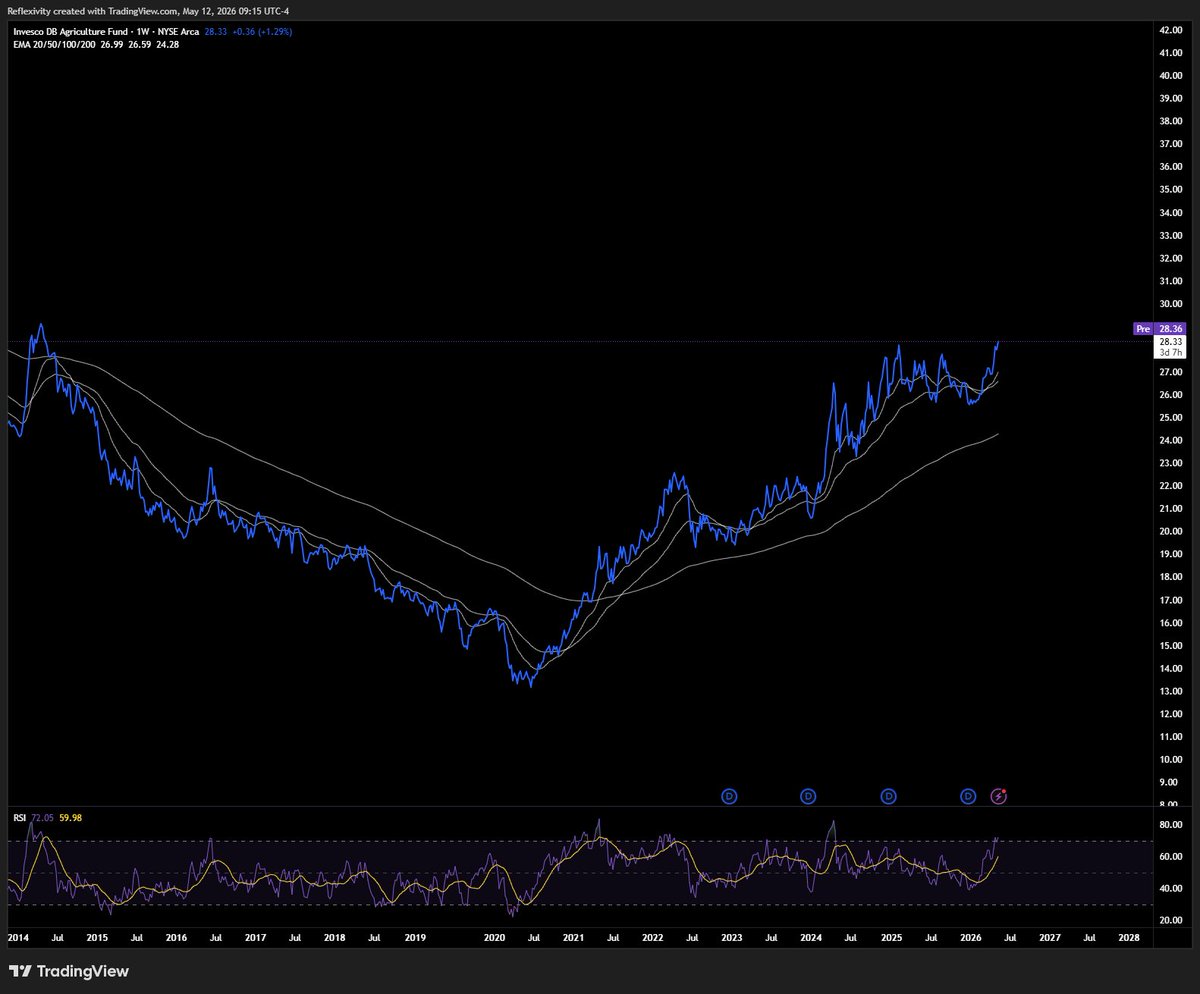The width and height of the screenshot is (1200, 994).
Task: Click the 13.00 price axis label
Action: [x=1171, y=691]
